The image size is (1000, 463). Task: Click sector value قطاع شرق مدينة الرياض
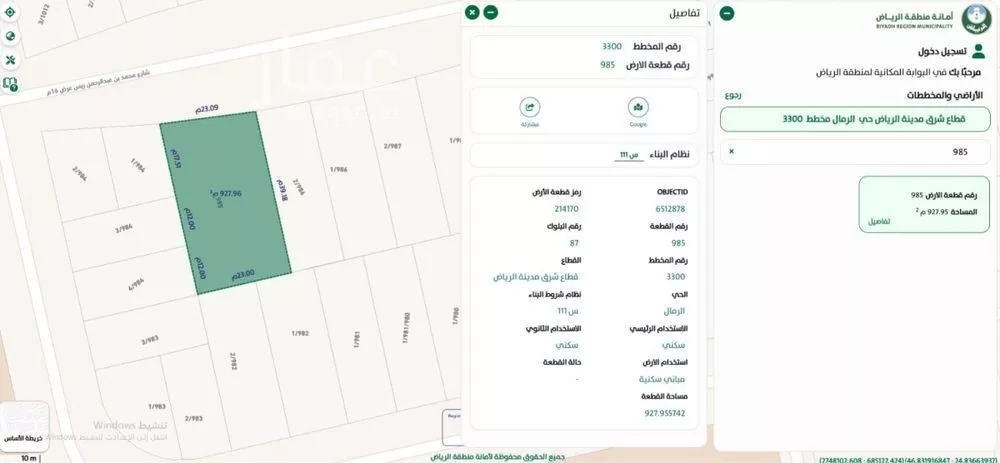point(536,277)
